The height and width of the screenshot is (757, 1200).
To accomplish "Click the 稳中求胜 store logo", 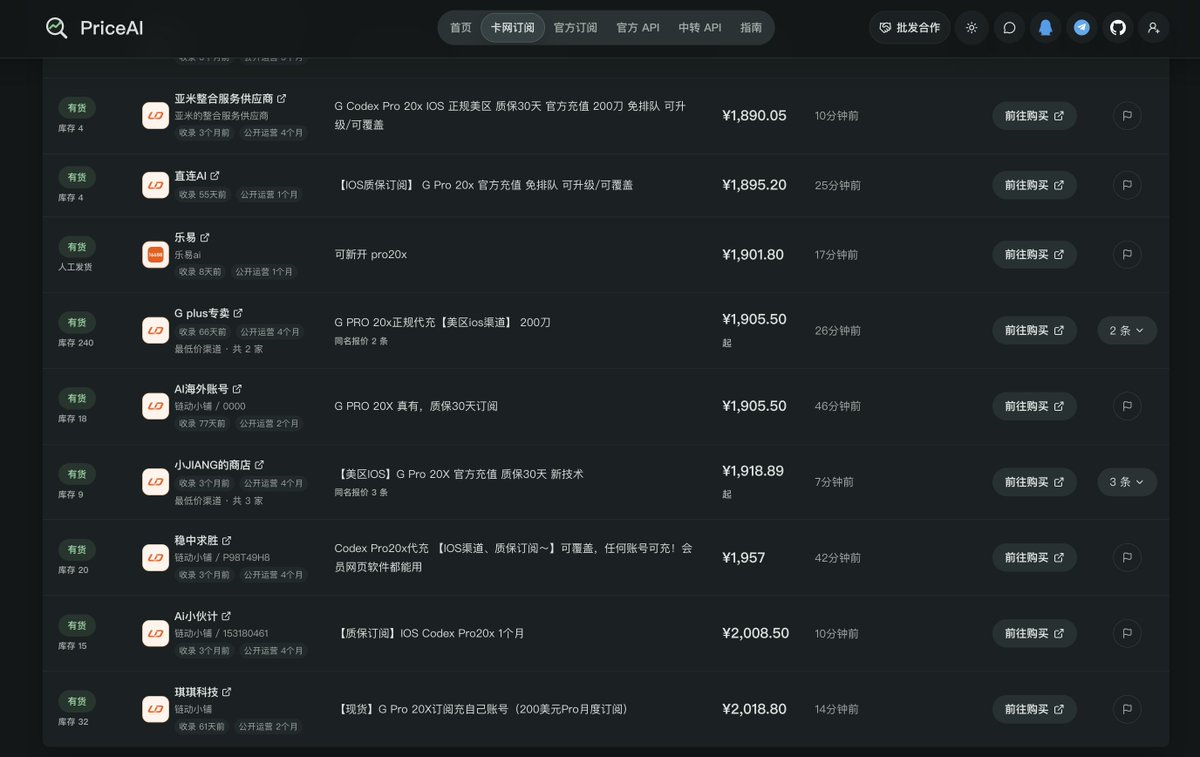I will [155, 558].
